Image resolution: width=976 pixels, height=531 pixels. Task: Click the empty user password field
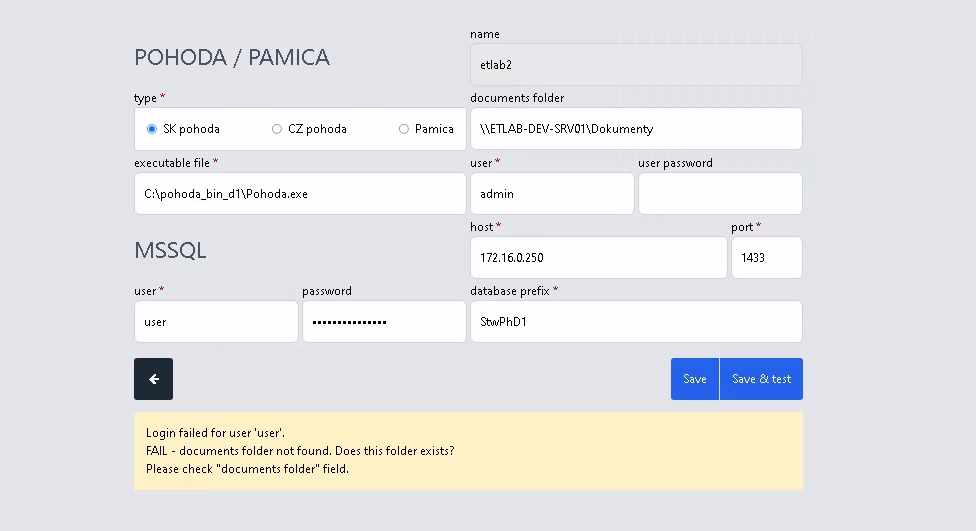tap(720, 194)
